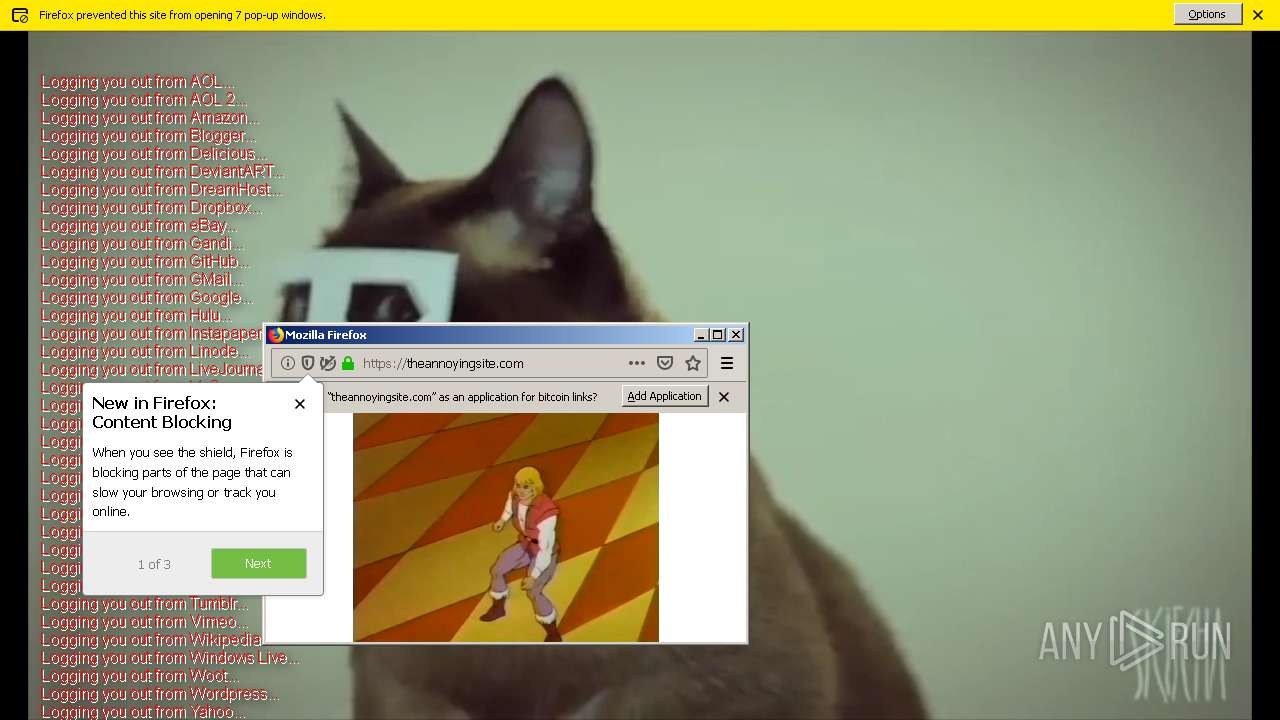This screenshot has width=1280, height=720.
Task: Close the Mozilla Firefox popup window
Action: 736,335
